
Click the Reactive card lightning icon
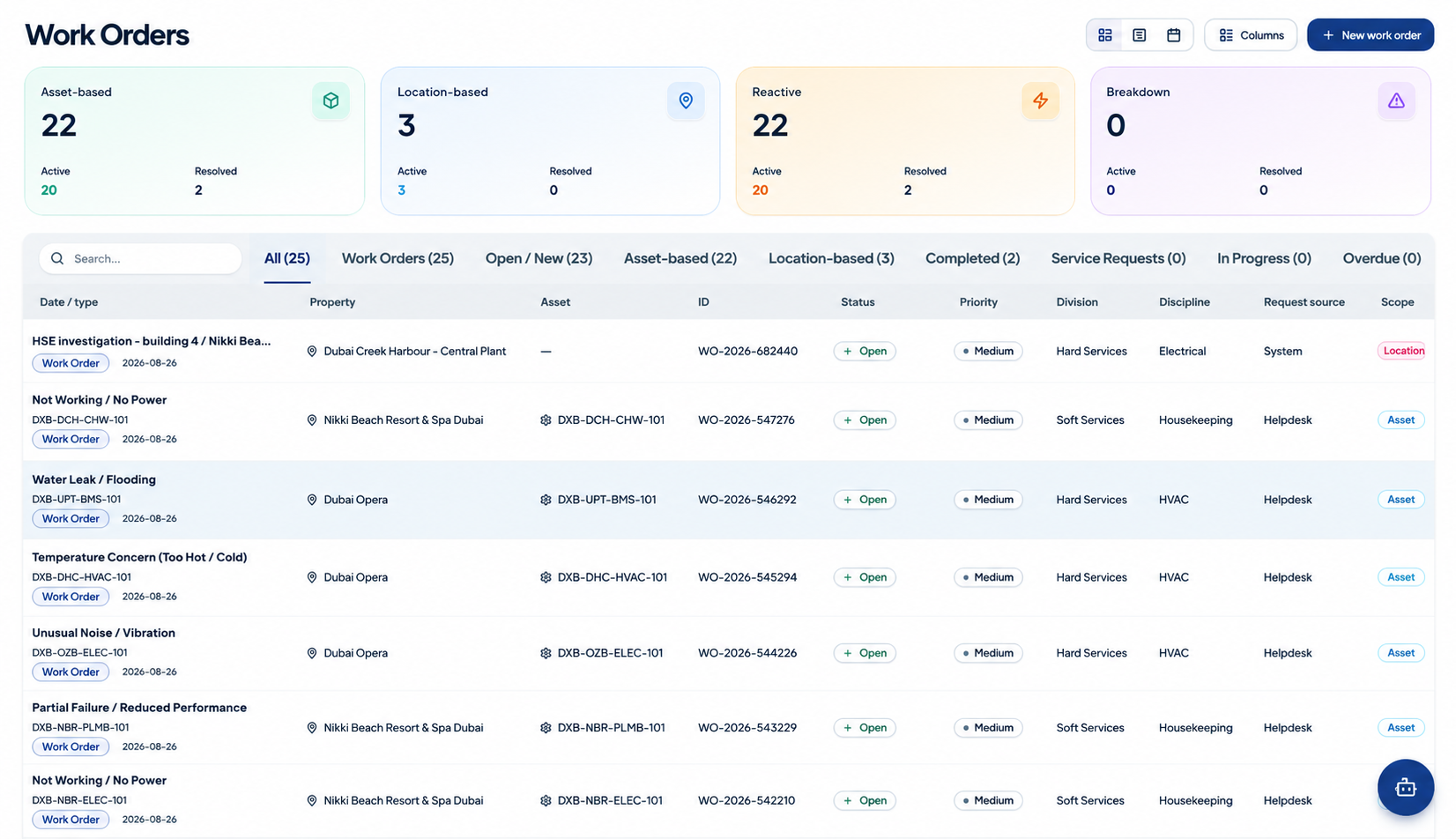(x=1040, y=100)
